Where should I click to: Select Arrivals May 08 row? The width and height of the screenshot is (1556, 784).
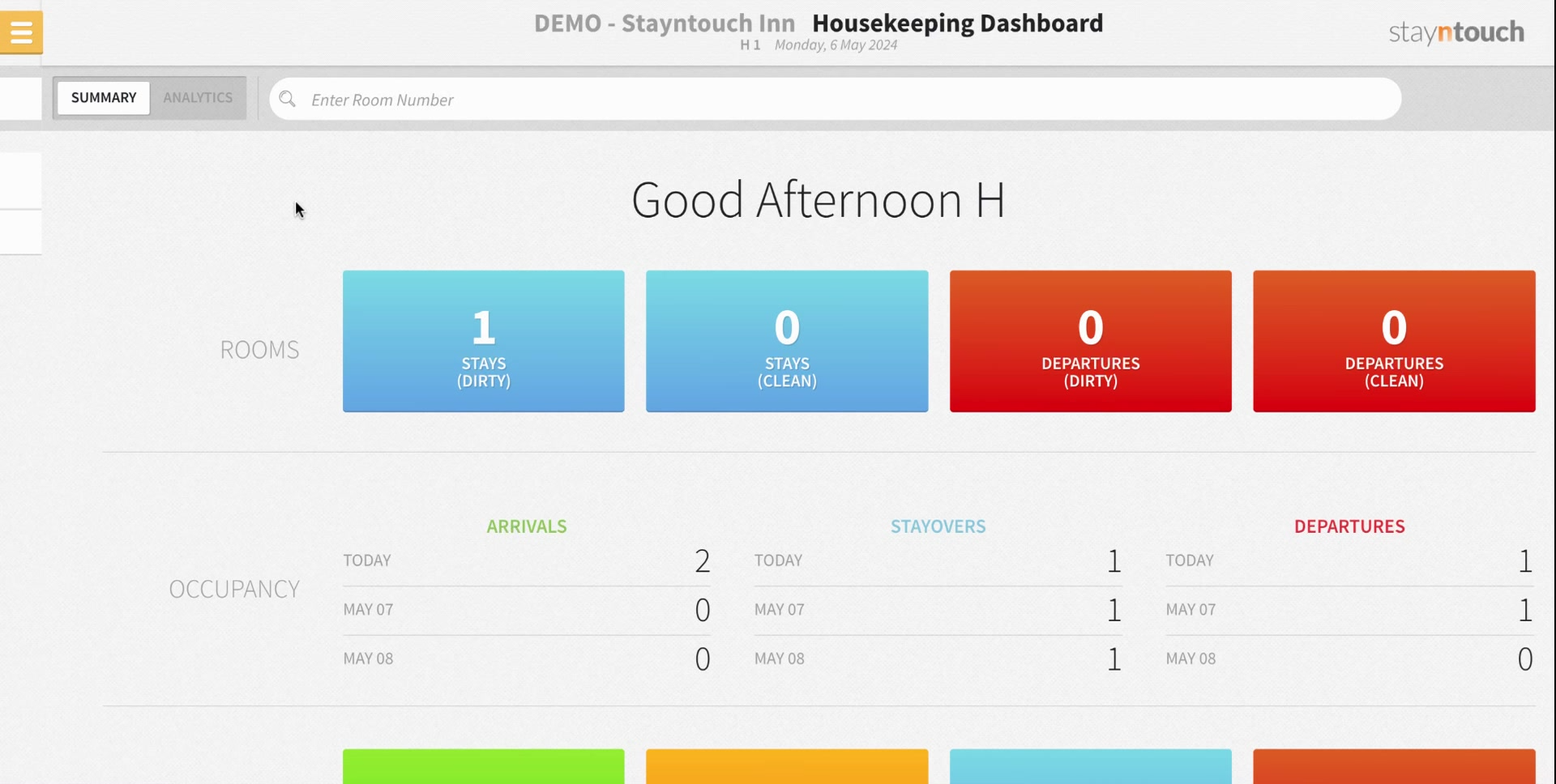(x=527, y=659)
